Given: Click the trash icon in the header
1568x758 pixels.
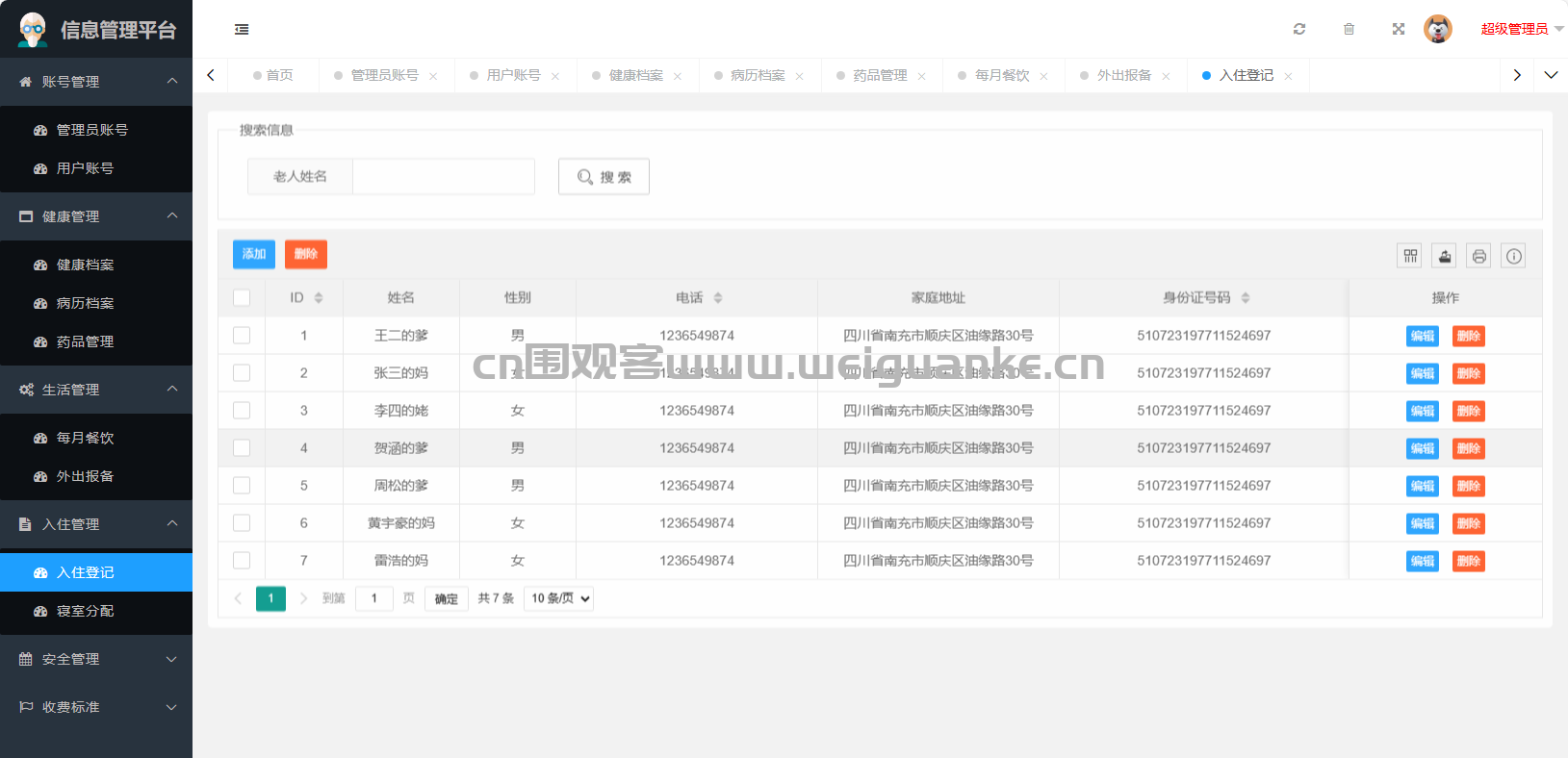Looking at the screenshot, I should click(x=1349, y=29).
